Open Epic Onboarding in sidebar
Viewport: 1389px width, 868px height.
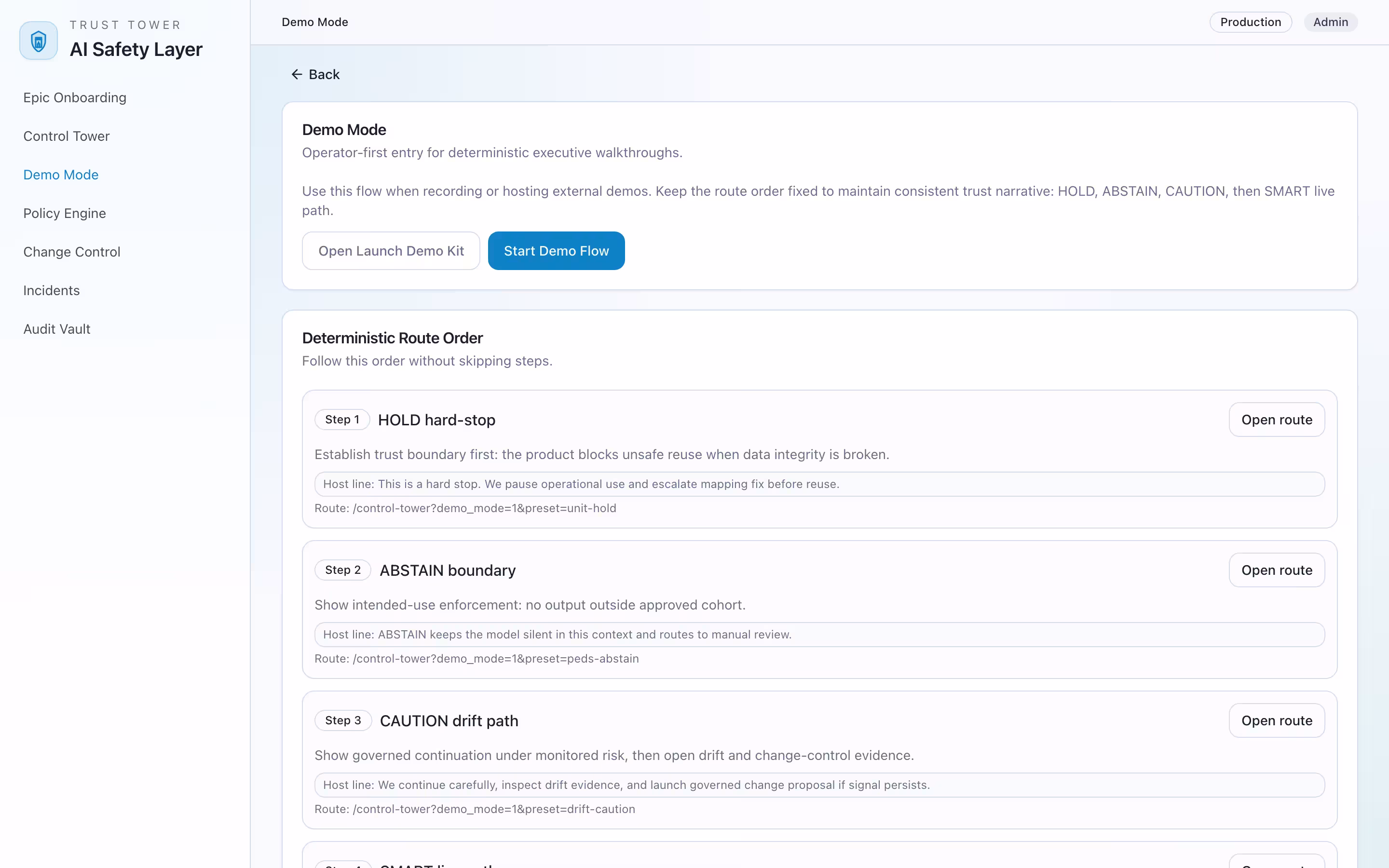[x=75, y=97]
